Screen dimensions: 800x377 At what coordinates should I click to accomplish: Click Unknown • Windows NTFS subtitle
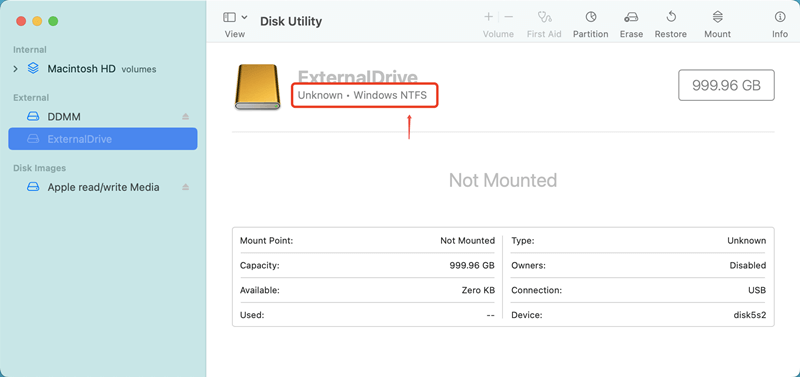pyautogui.click(x=362, y=95)
